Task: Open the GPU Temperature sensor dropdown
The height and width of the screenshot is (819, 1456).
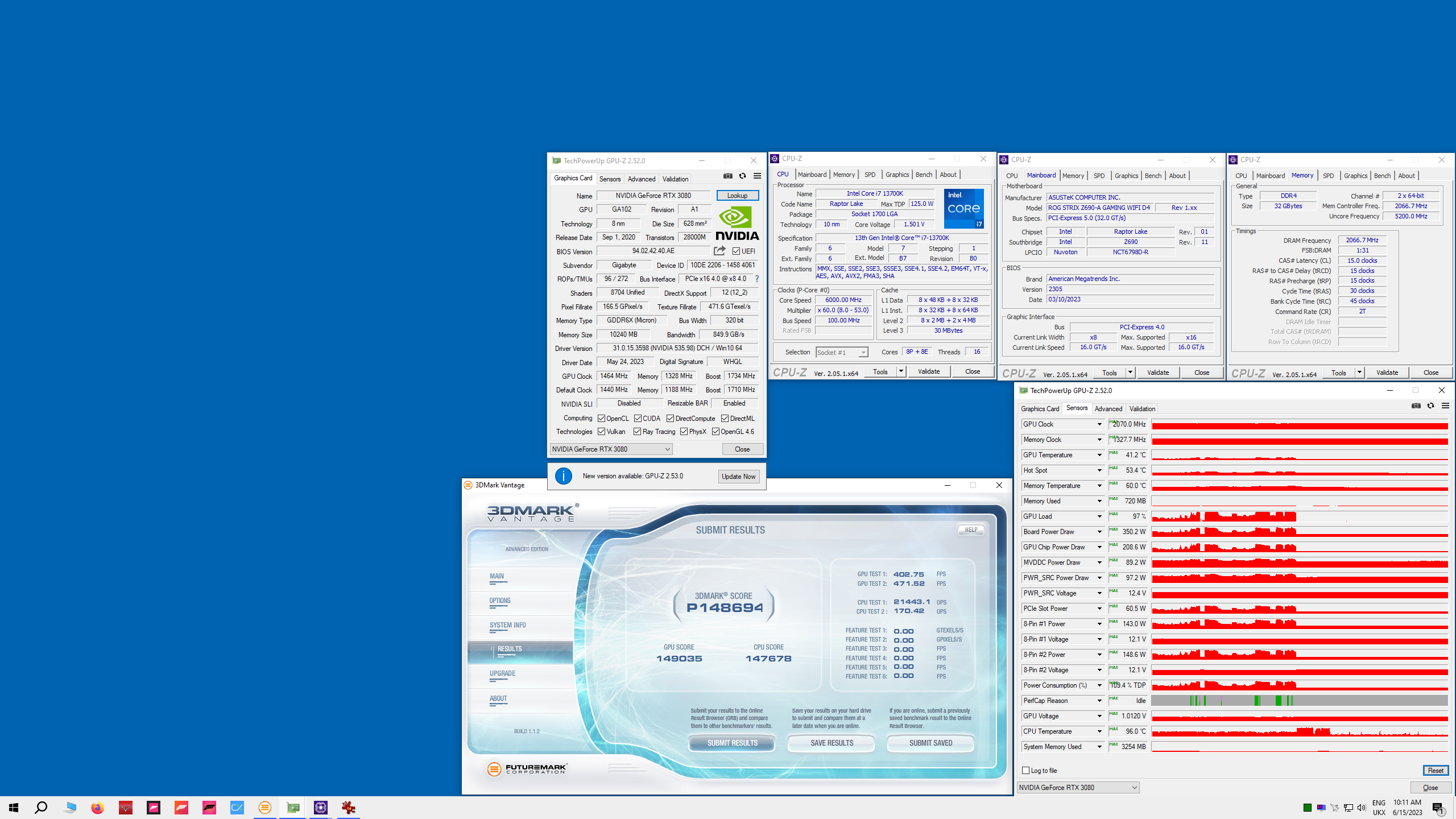Action: click(x=1099, y=455)
